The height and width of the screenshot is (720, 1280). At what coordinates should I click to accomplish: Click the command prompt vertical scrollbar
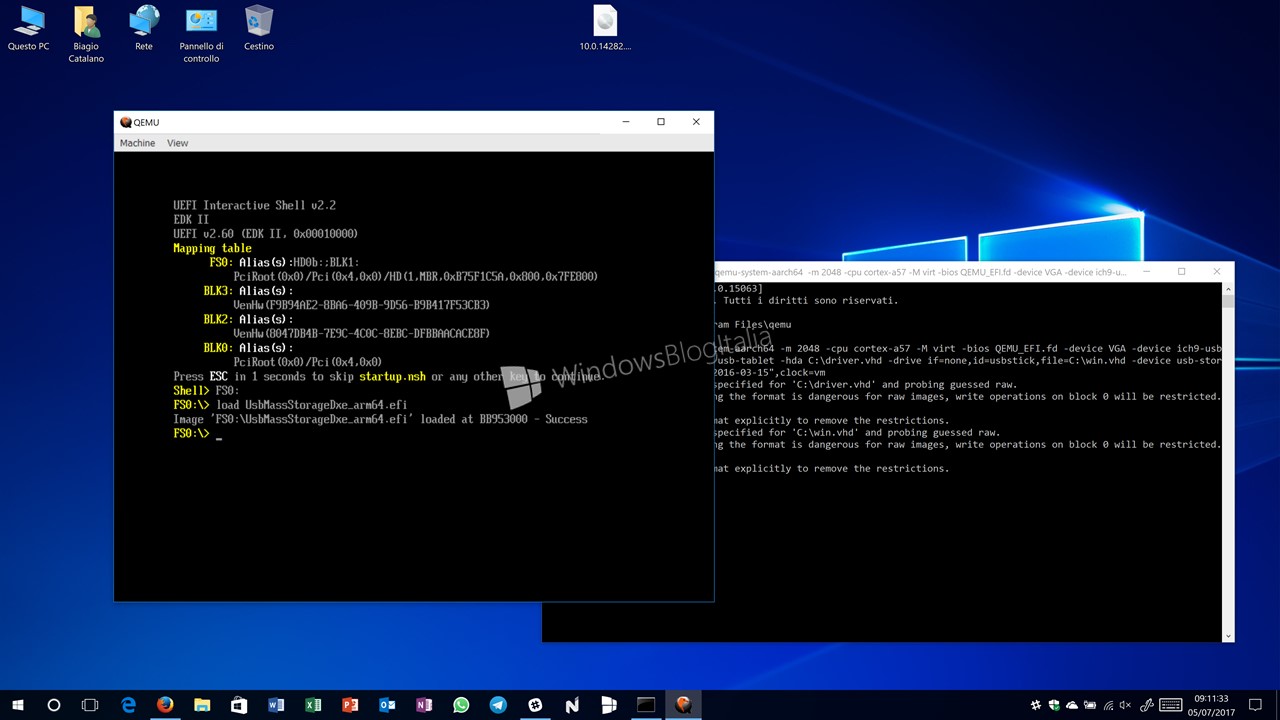(x=1228, y=462)
